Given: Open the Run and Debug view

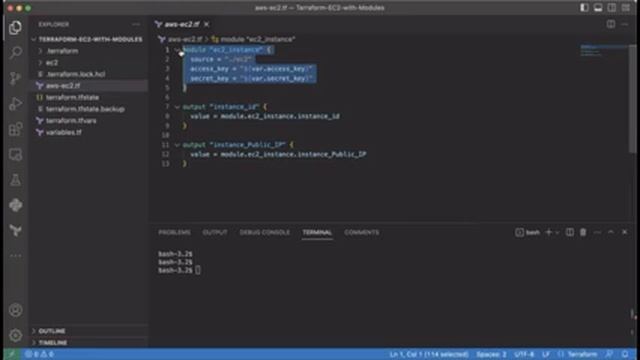Looking at the screenshot, I should point(16,104).
